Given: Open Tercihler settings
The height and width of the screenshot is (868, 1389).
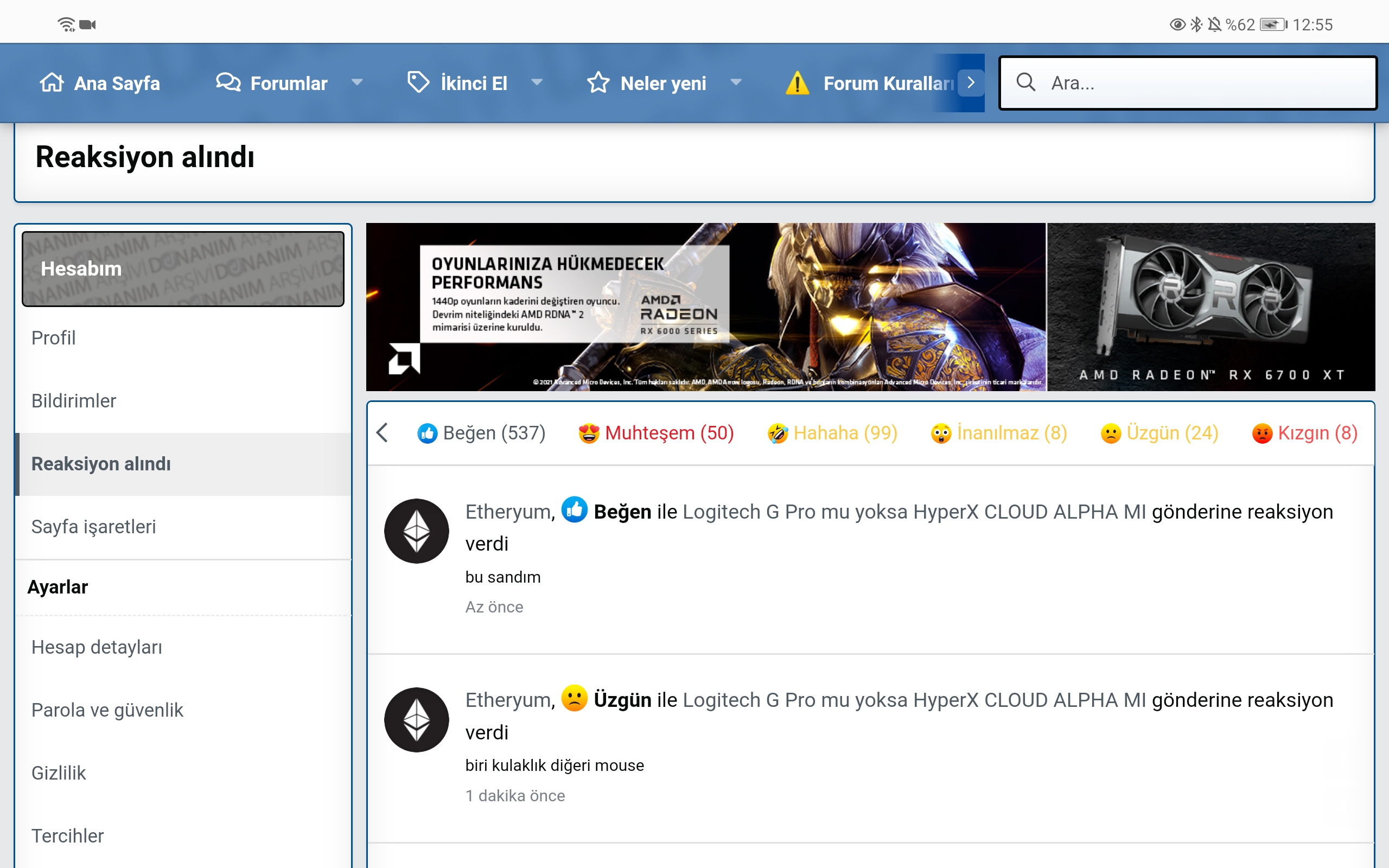Looking at the screenshot, I should 183,836.
